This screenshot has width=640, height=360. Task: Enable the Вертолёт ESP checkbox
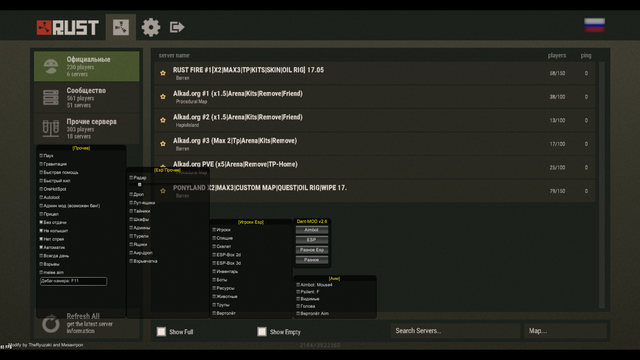[214, 313]
